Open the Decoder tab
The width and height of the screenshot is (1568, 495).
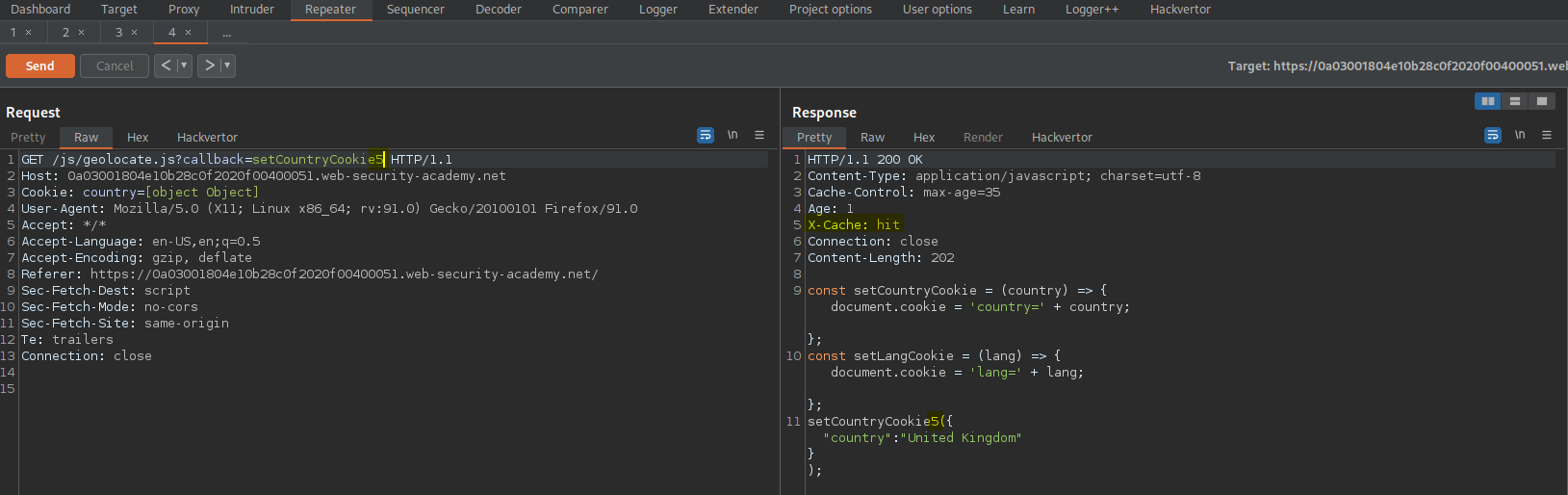point(499,10)
